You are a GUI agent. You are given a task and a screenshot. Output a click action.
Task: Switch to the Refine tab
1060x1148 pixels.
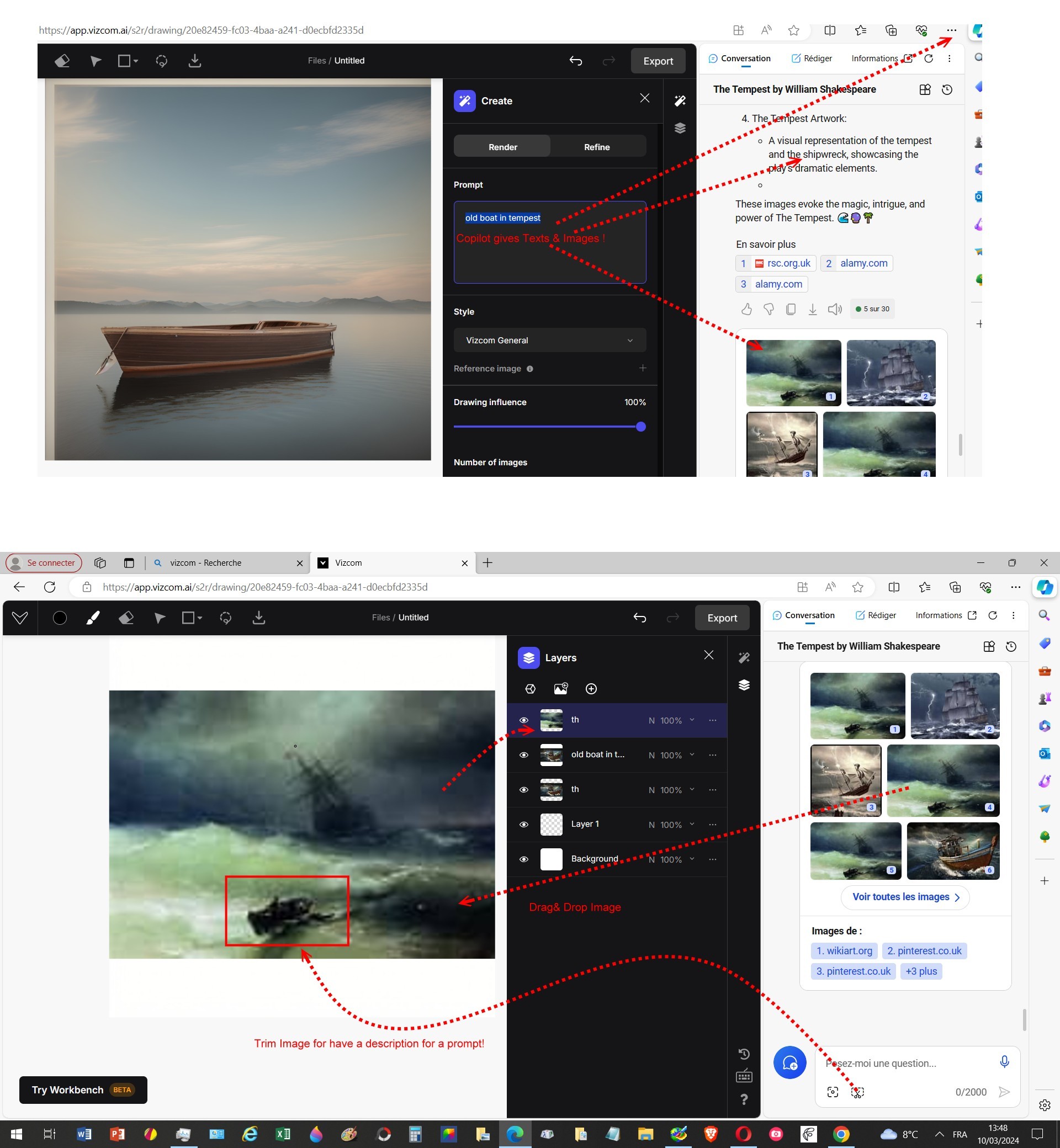click(597, 147)
